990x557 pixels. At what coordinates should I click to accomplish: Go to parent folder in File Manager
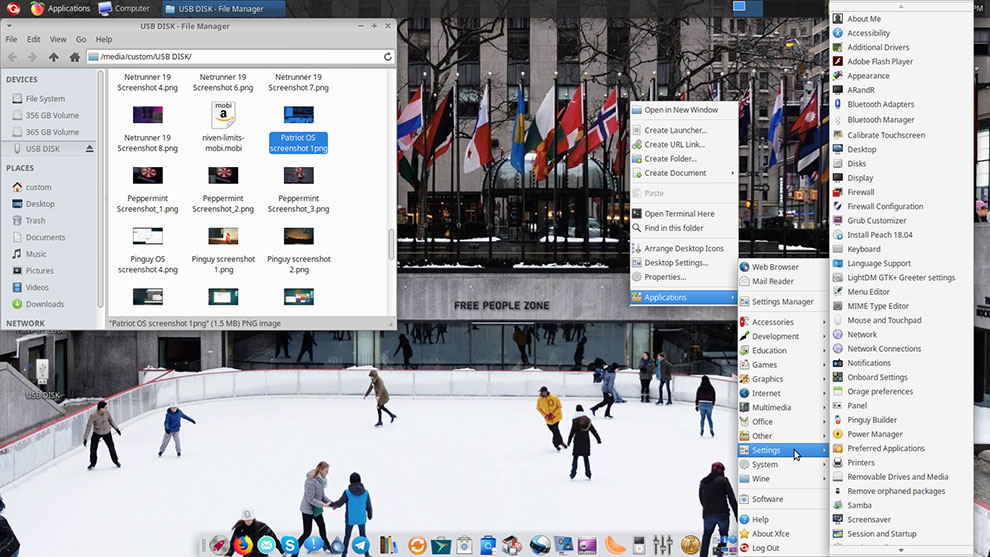(54, 57)
